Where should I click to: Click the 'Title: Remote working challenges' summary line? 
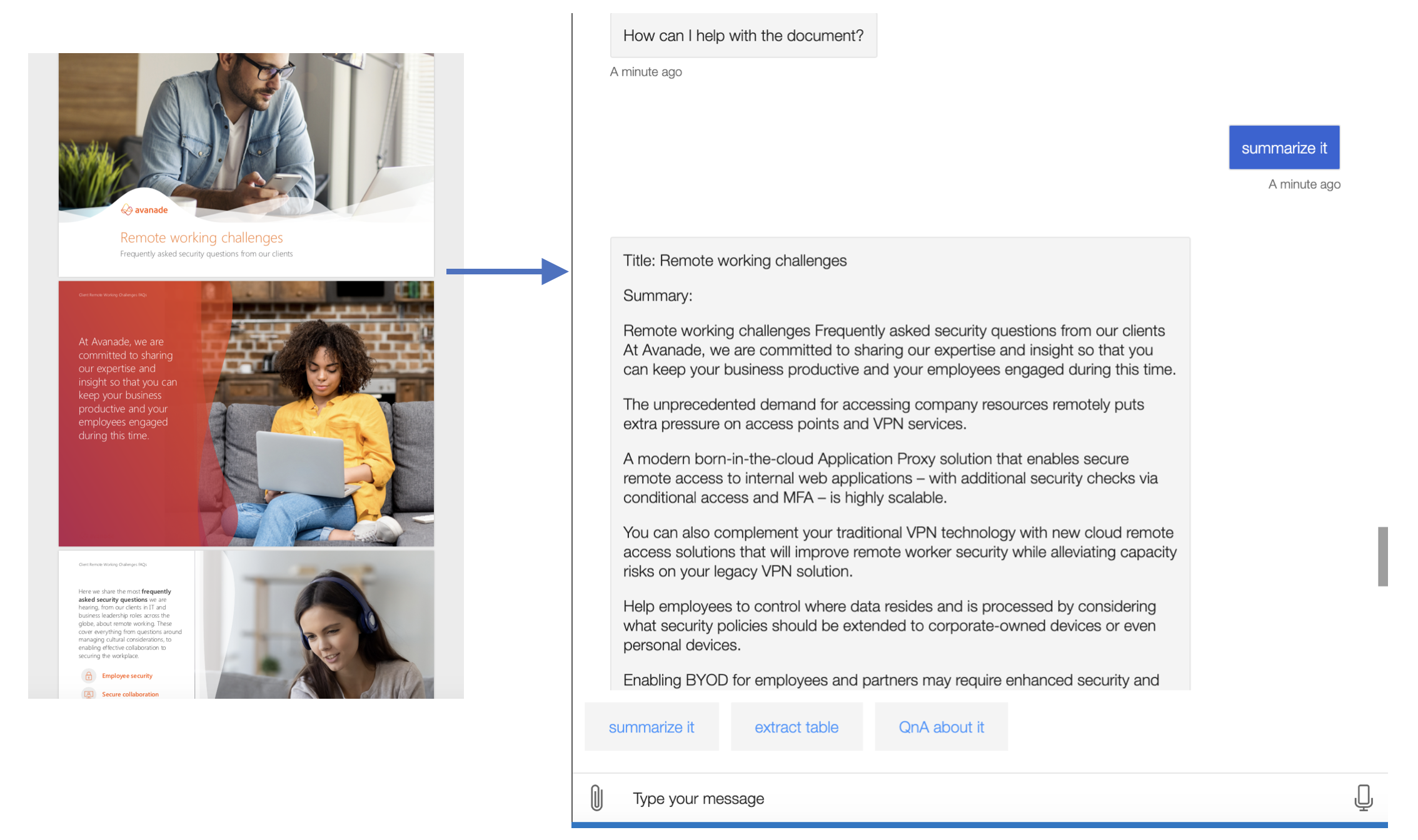point(734,261)
